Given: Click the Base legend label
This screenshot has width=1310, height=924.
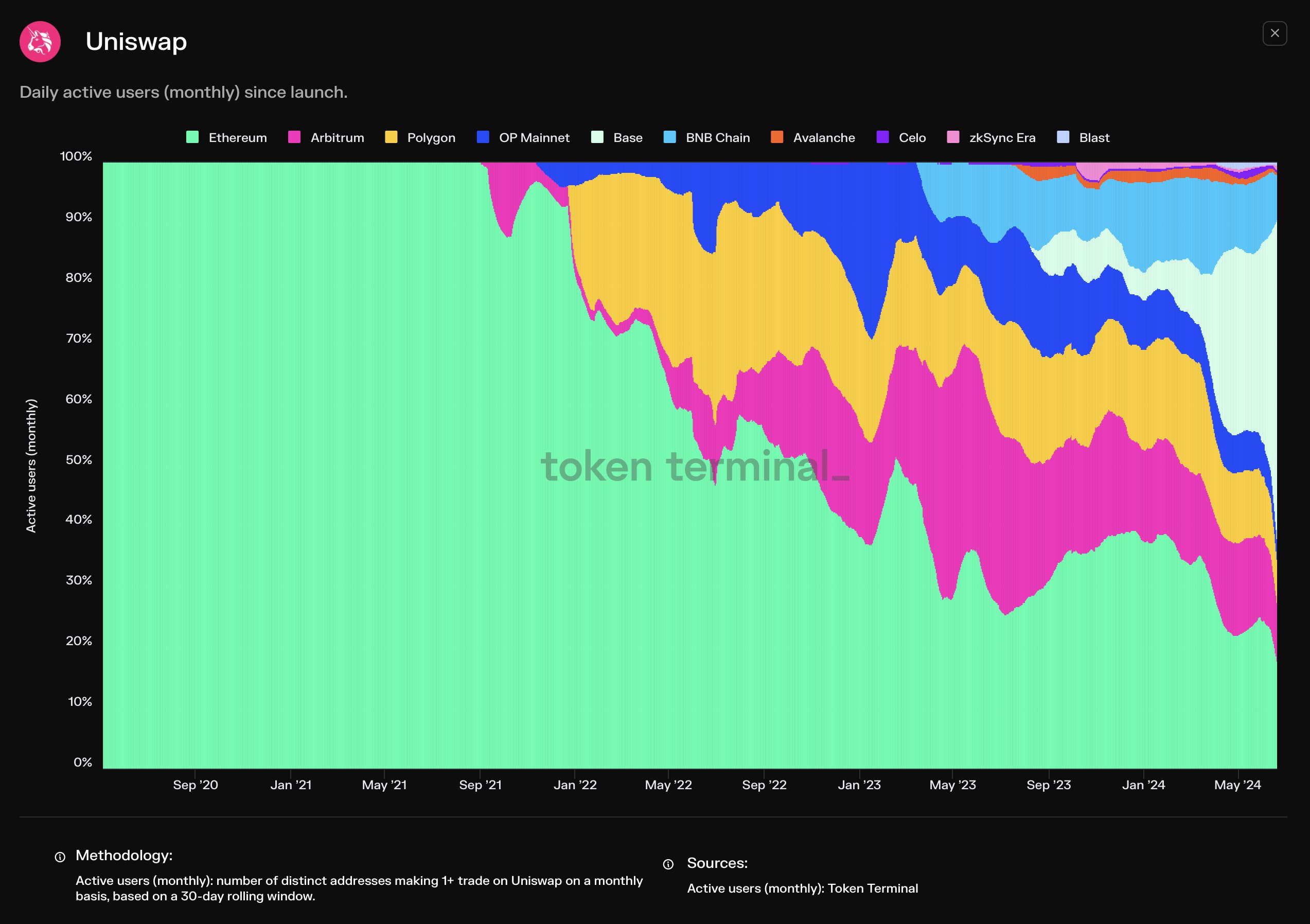Looking at the screenshot, I should pos(628,138).
